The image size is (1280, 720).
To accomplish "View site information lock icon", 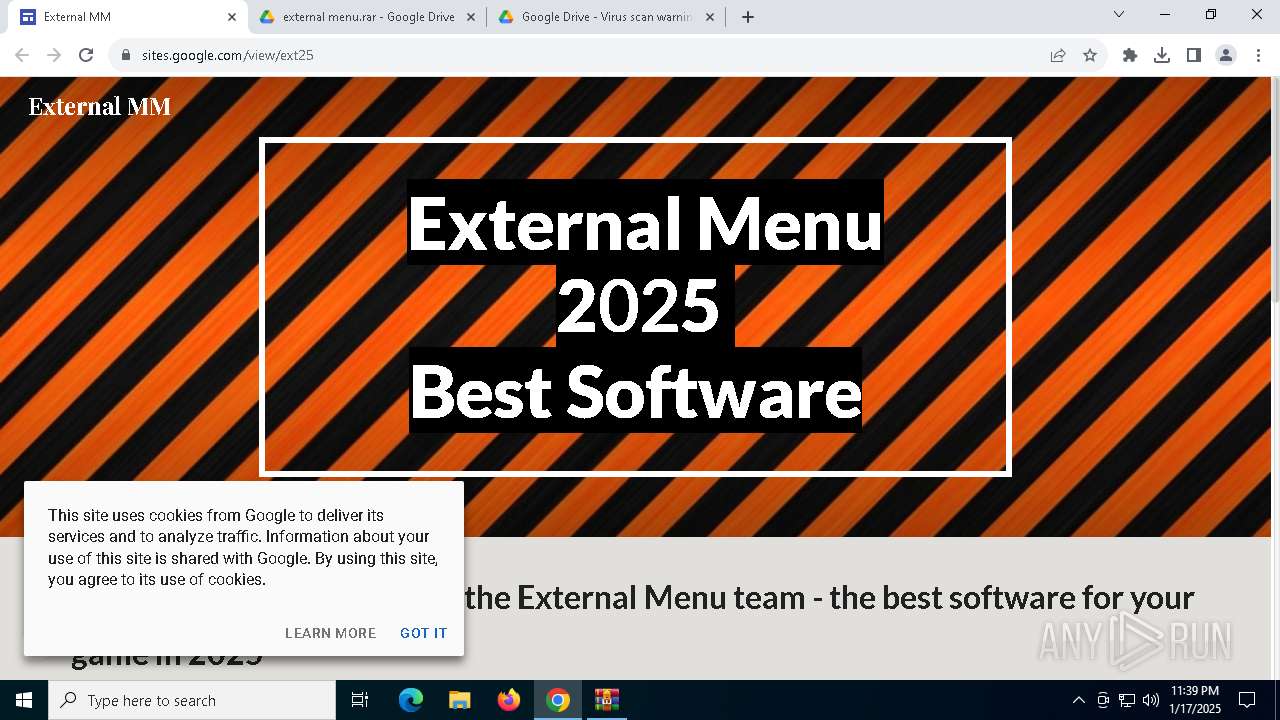I will [126, 55].
